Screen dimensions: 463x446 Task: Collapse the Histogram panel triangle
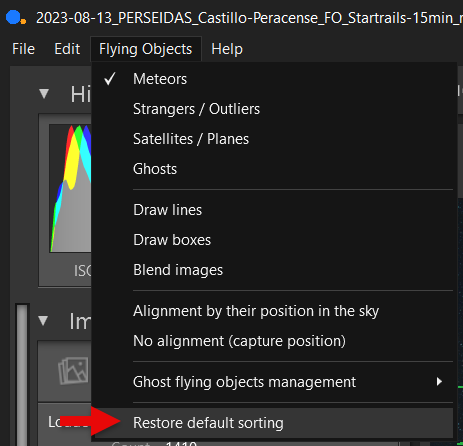point(44,94)
